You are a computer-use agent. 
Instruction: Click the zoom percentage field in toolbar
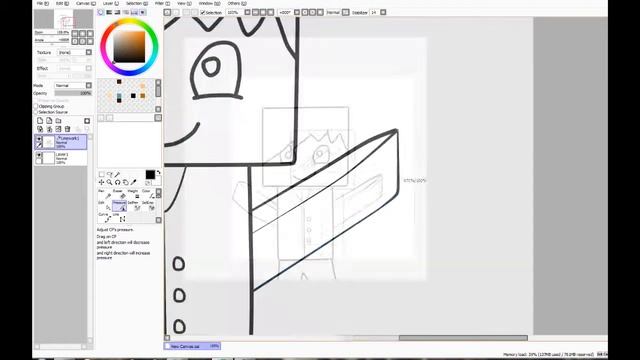pyautogui.click(x=235, y=13)
